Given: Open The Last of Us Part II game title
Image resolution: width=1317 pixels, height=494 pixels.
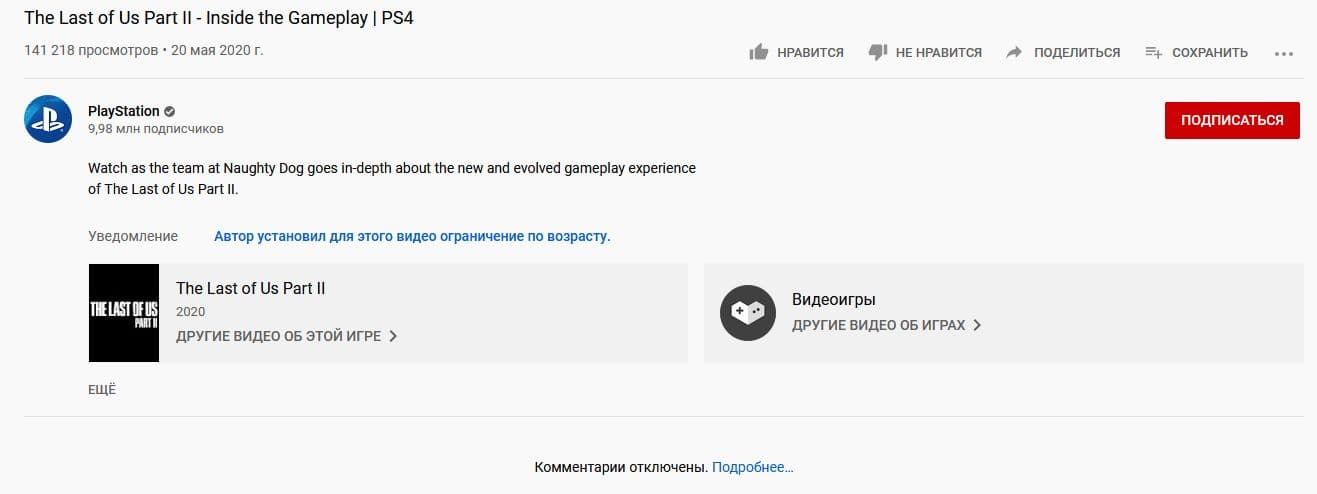Looking at the screenshot, I should coord(250,288).
